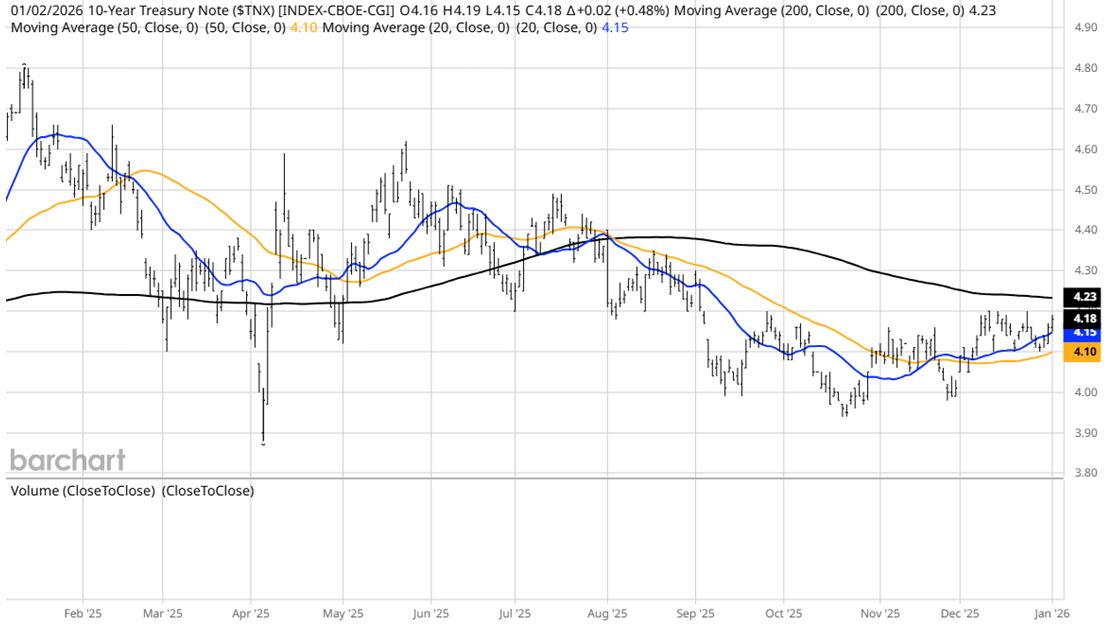Click the 4.90 mark on the price scale
This screenshot has width=1107, height=627.
click(x=1083, y=28)
